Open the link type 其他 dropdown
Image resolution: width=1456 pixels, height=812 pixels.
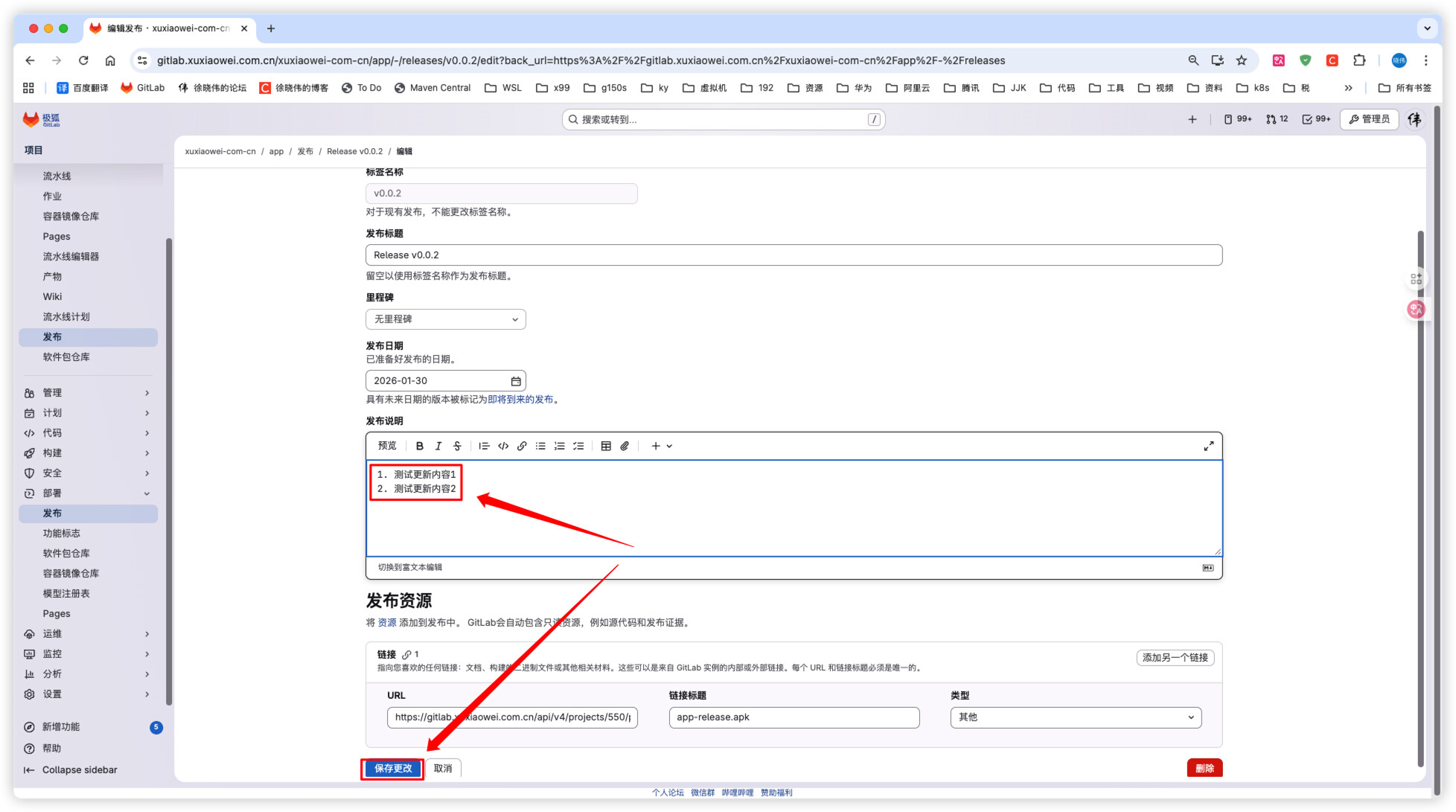[1075, 717]
